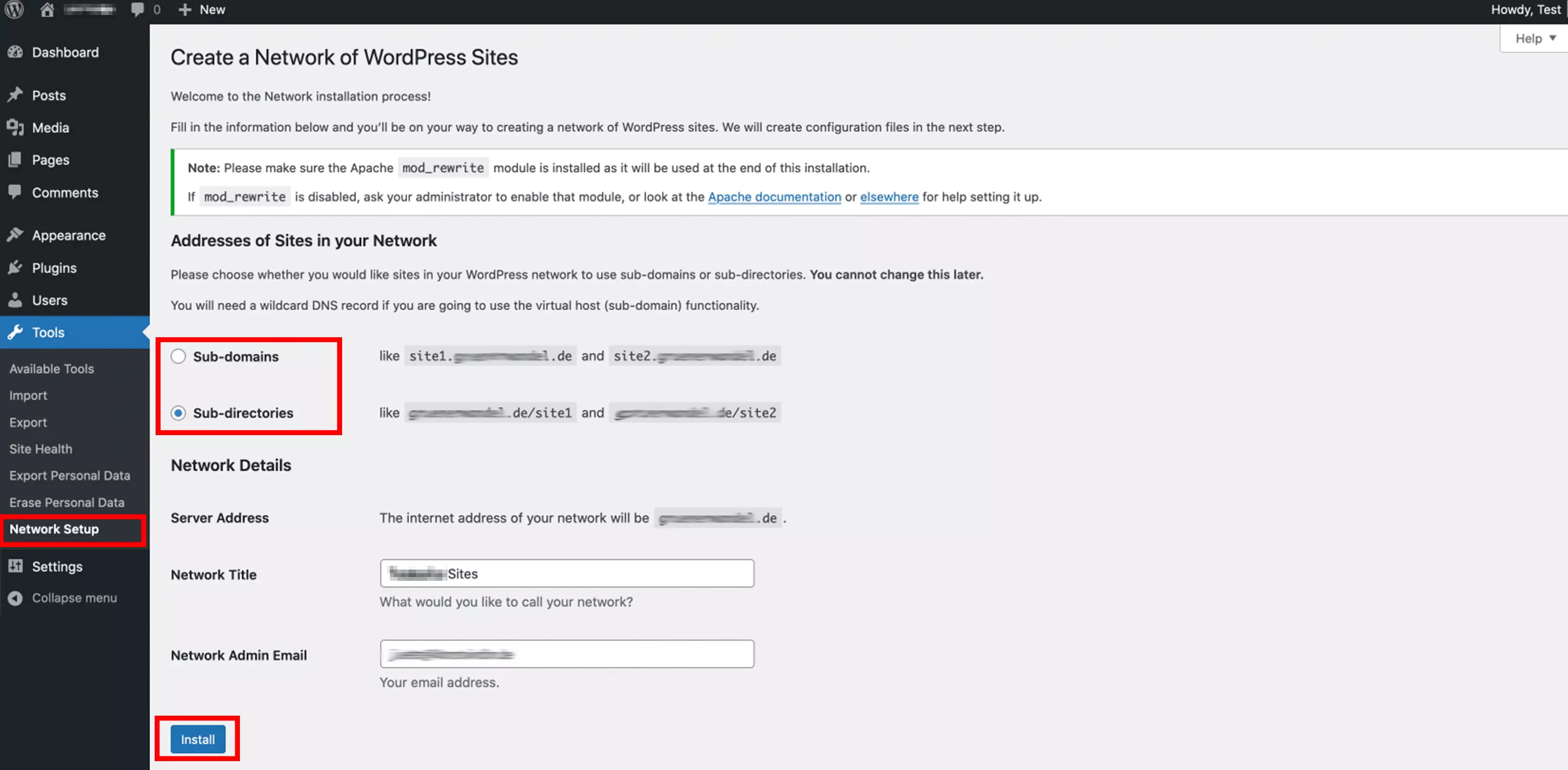Select the Sub-directories radio button
The height and width of the screenshot is (770, 1568).
[x=178, y=413]
